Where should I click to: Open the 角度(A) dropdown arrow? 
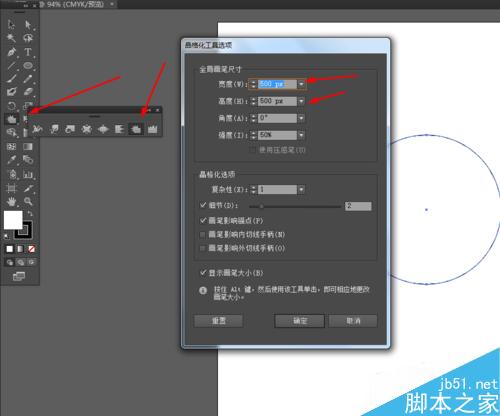tap(301, 118)
